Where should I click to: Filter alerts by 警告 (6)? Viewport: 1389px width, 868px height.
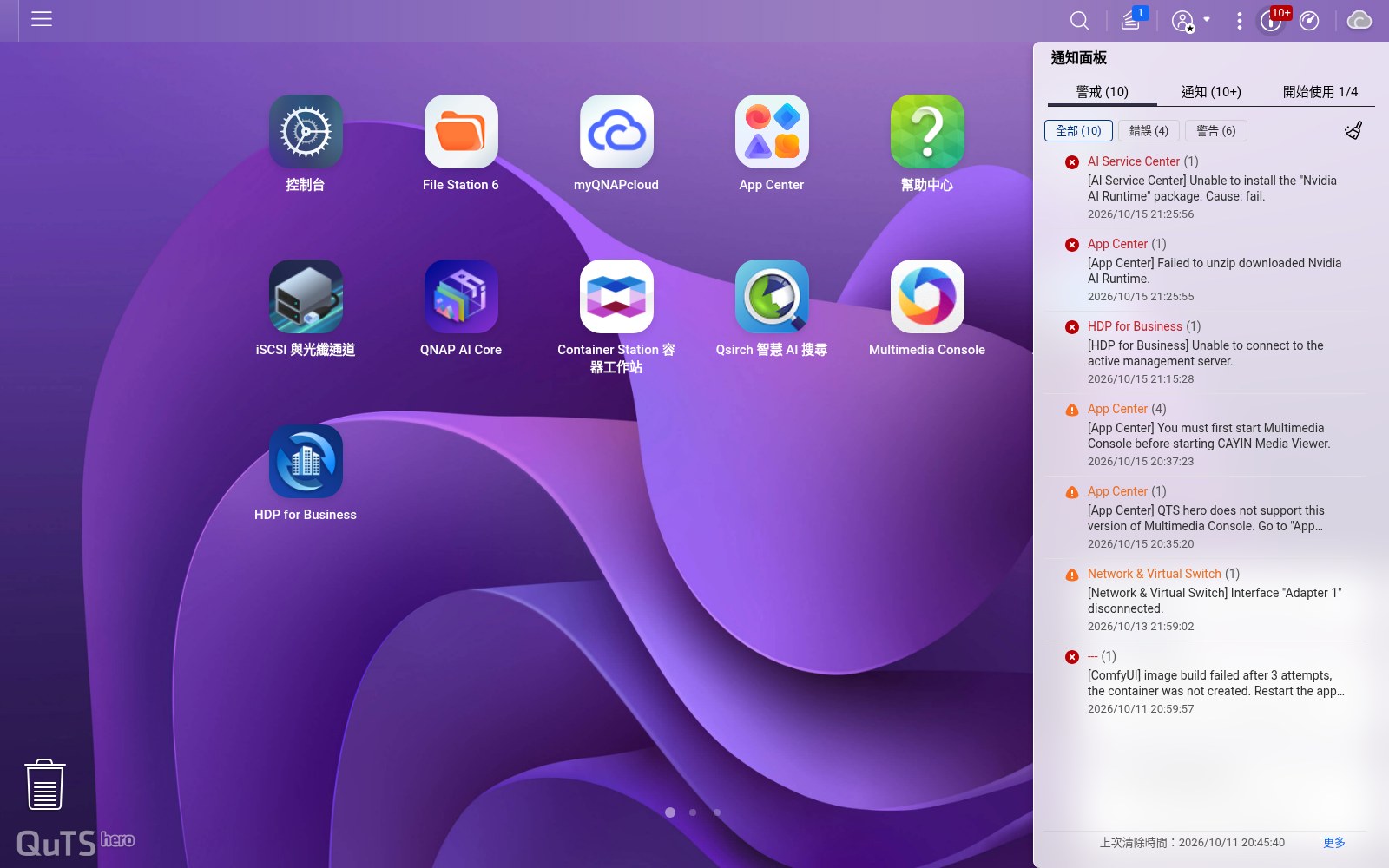[1215, 131]
